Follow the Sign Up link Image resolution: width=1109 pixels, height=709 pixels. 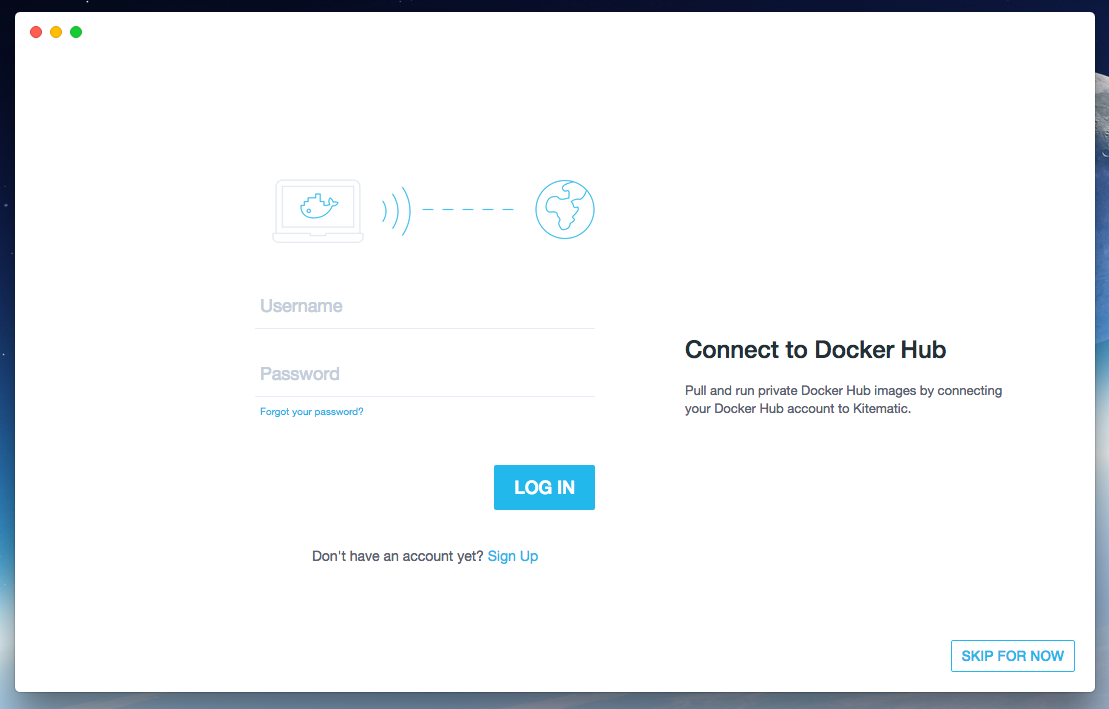tap(513, 556)
